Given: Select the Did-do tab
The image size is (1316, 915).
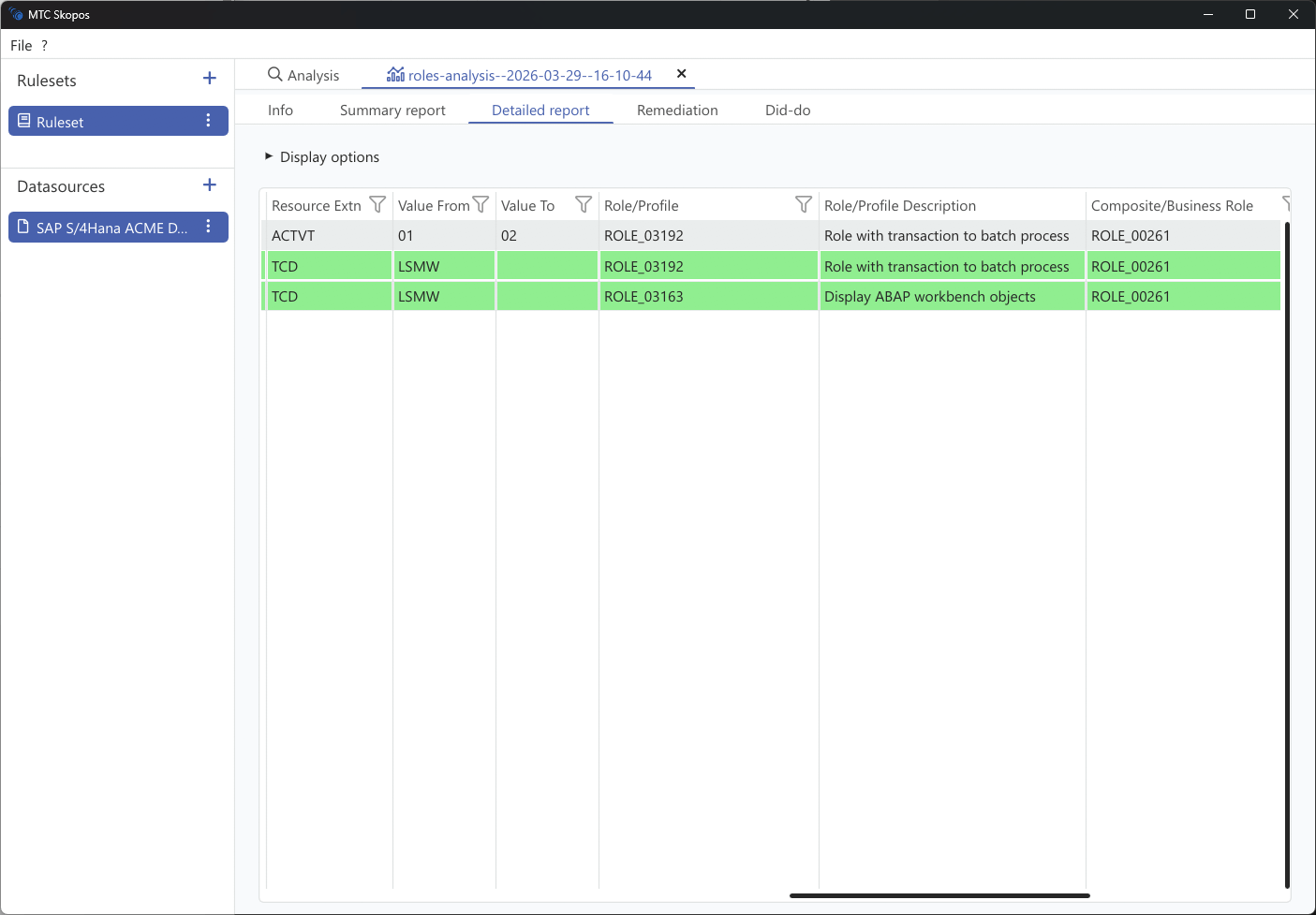Looking at the screenshot, I should 787,110.
